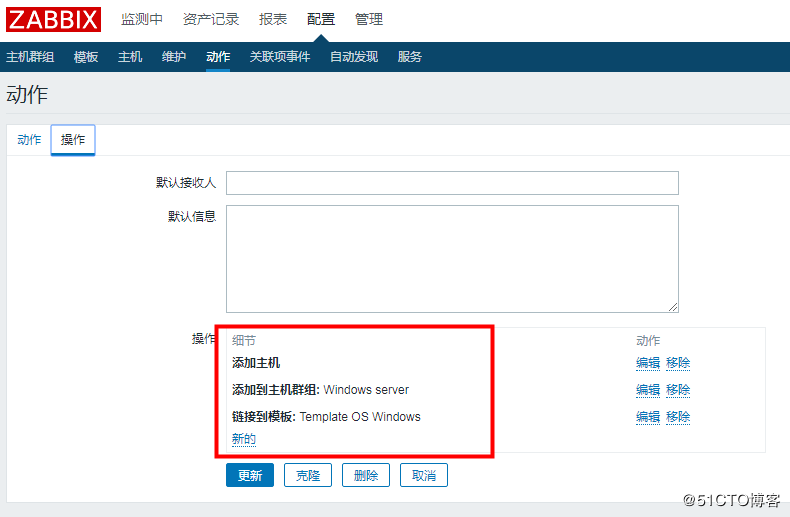Viewport: 790px width, 517px height.
Task: Open the 监测中 top menu
Action: [x=142, y=19]
